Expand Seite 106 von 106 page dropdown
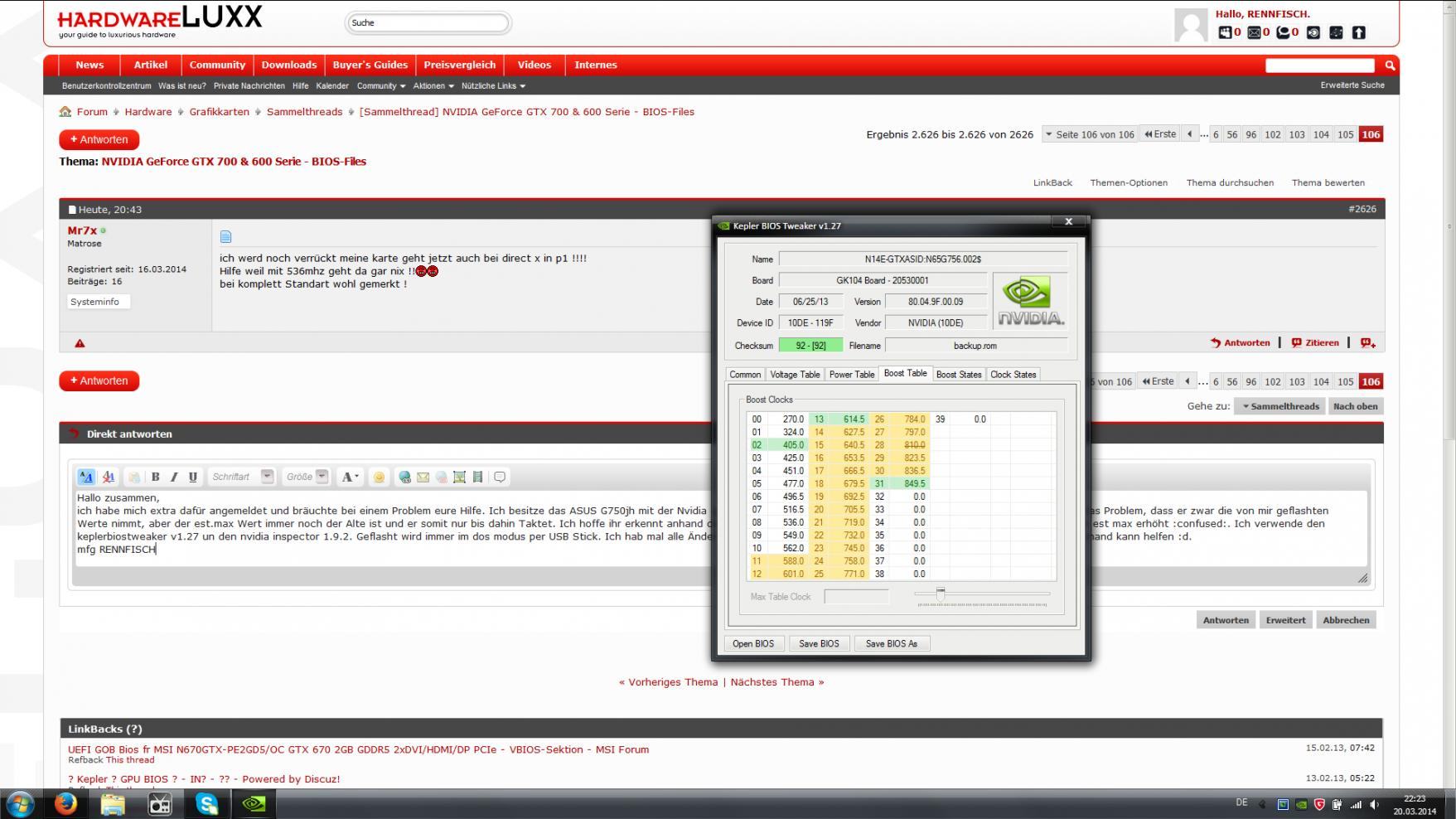The image size is (1456, 819). tap(1089, 134)
